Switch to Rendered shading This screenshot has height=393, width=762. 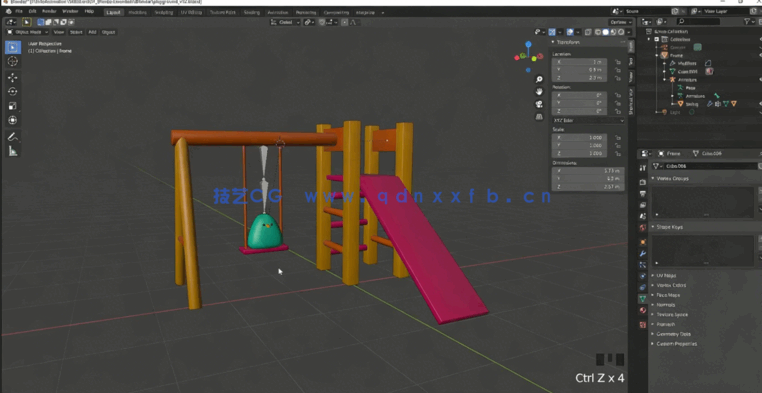click(x=621, y=32)
